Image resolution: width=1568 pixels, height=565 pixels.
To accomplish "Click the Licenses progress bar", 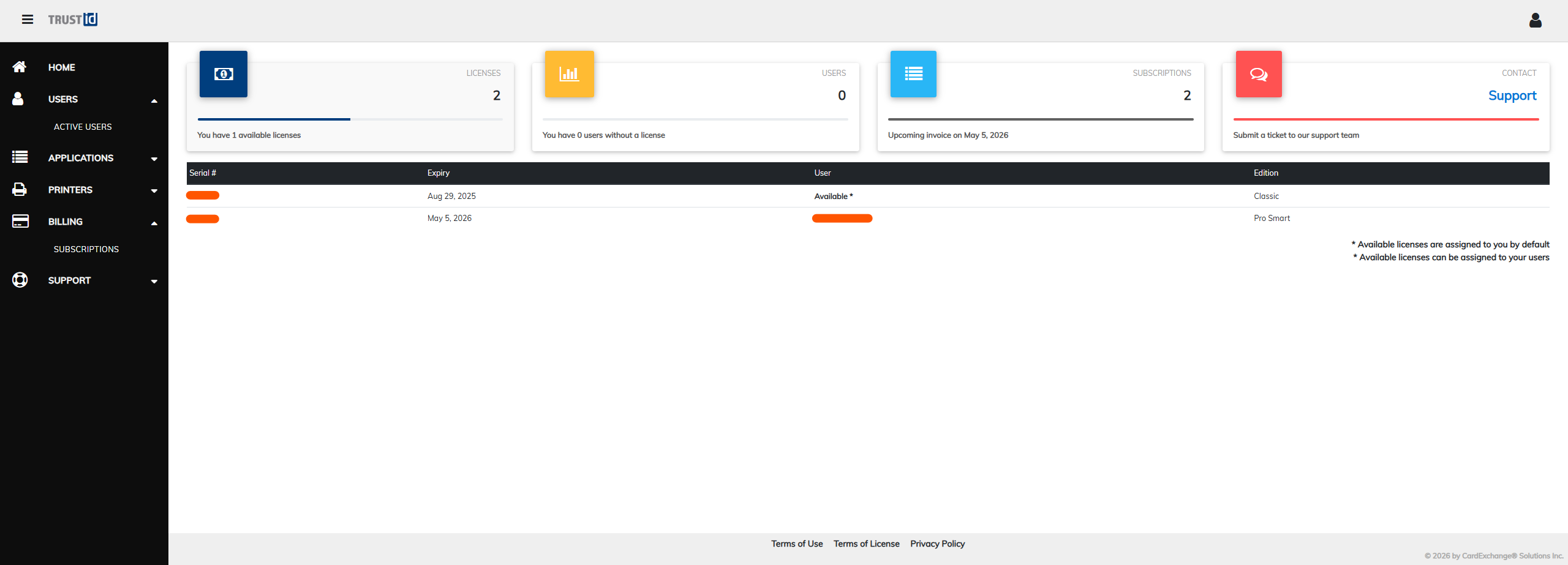I will coord(350,119).
